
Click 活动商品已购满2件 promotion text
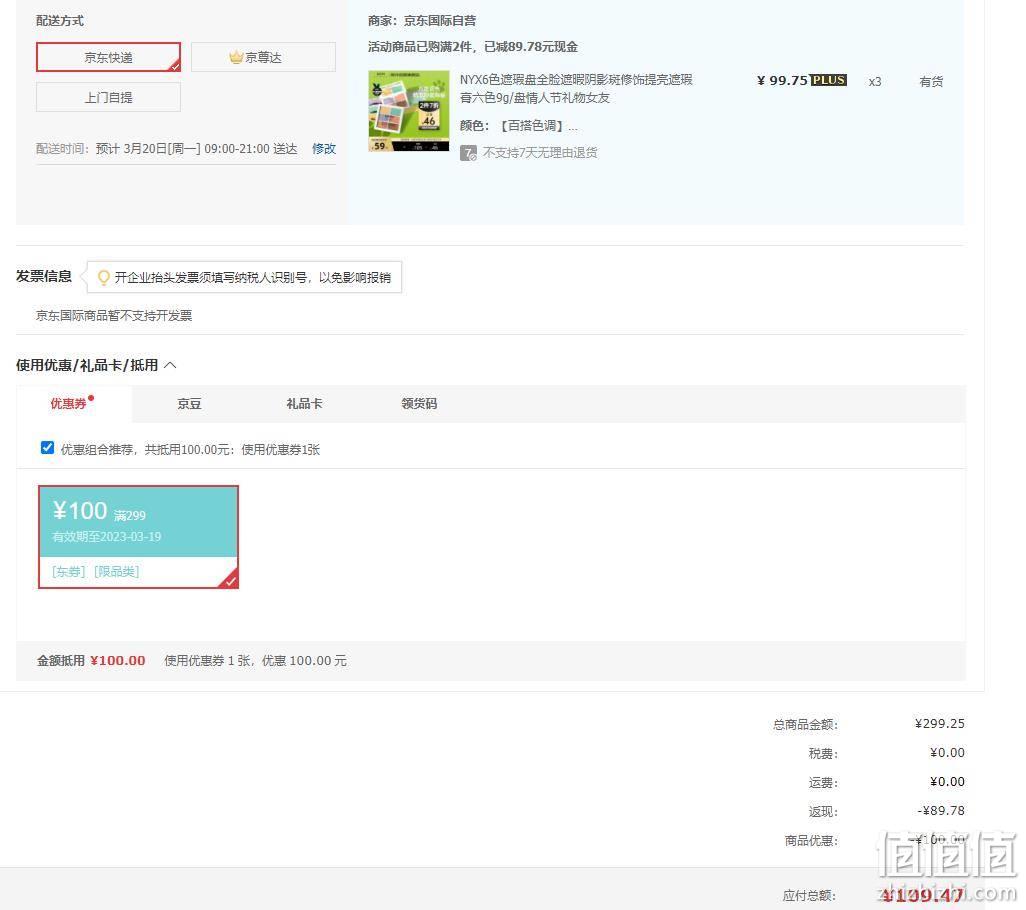pyautogui.click(x=472, y=46)
